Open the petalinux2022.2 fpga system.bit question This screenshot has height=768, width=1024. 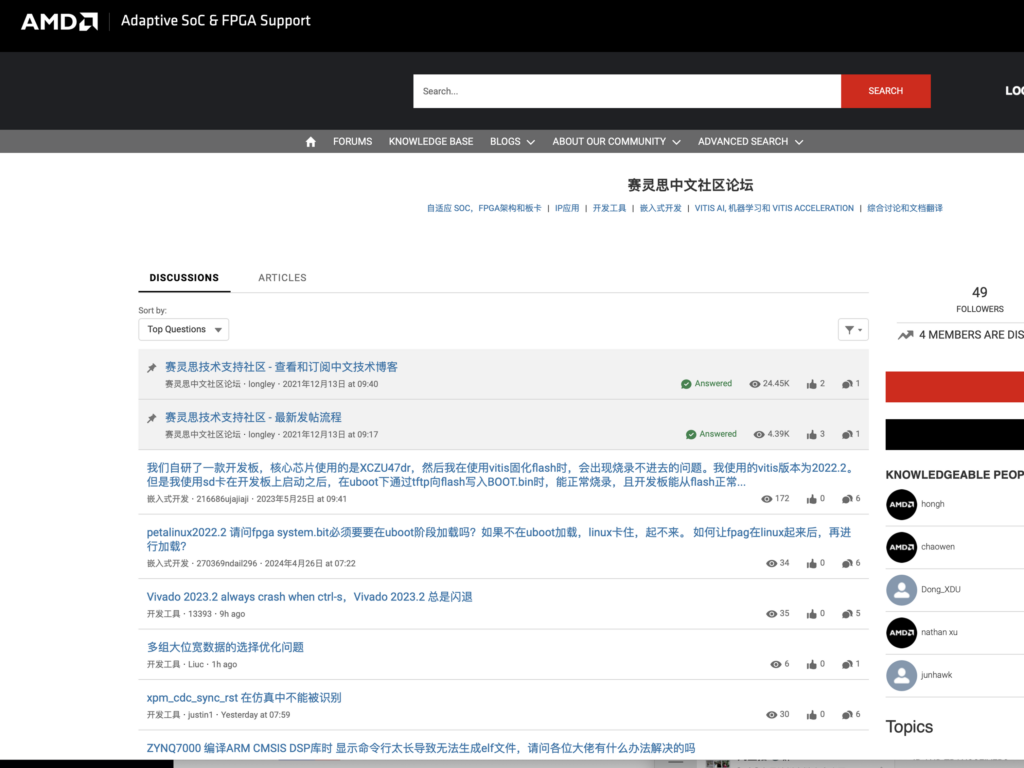pos(499,539)
